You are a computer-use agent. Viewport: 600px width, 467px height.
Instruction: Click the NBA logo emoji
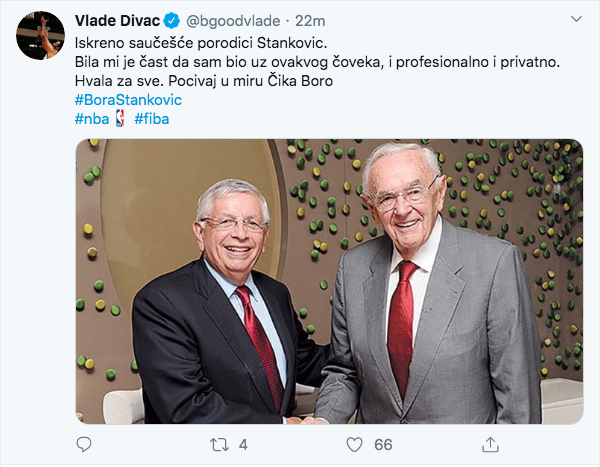coord(118,119)
